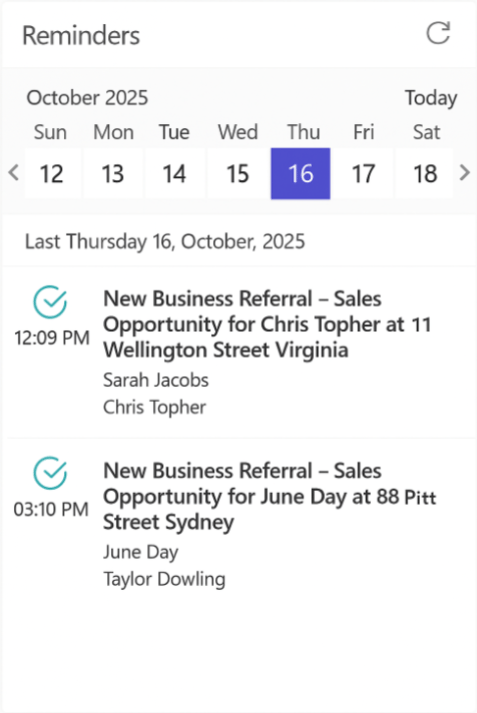Open Chris Topher contact name
Screen dimensions: 477x713
(x=155, y=407)
